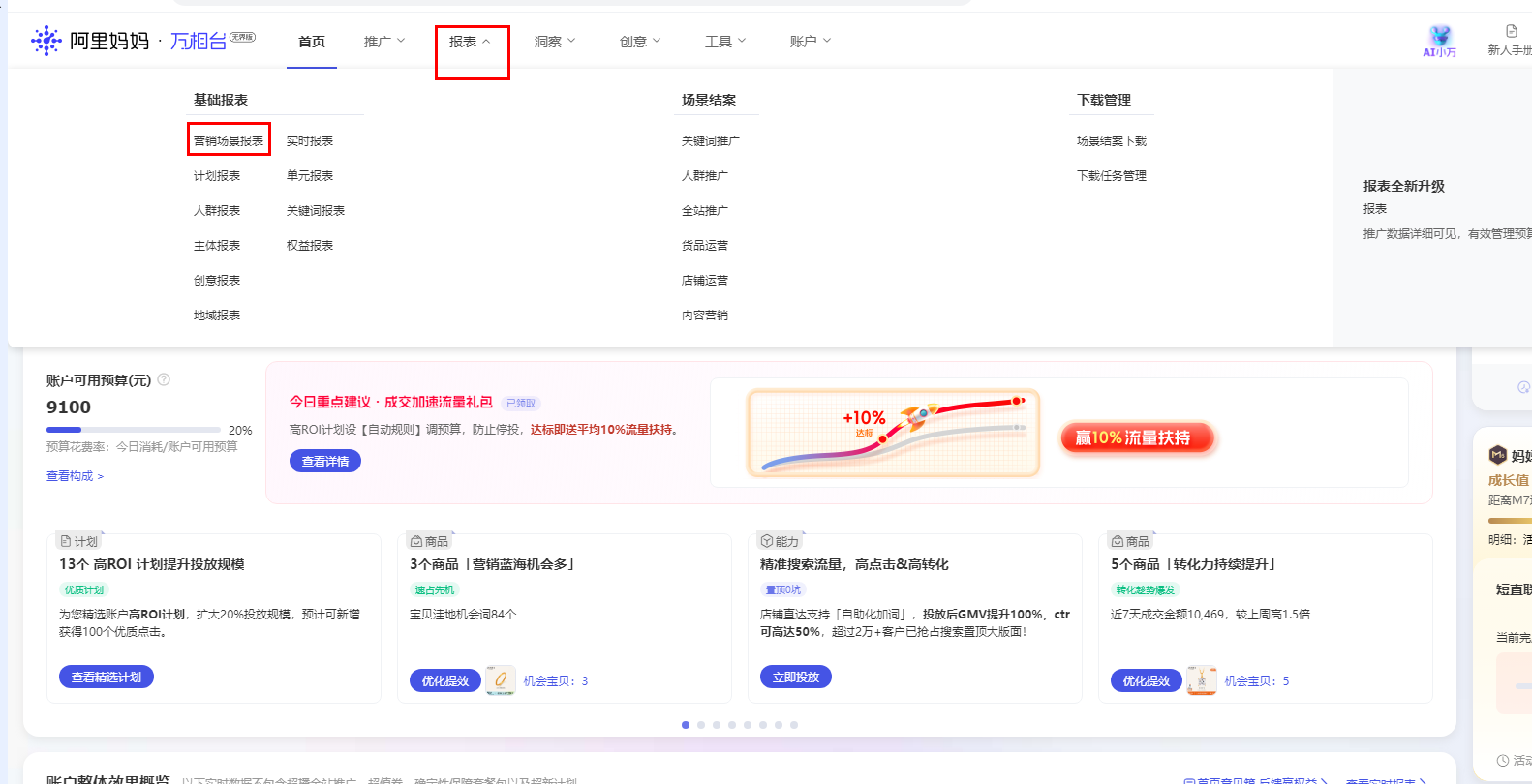
Task: Open 营销场景报表 from the report menu
Action: click(x=229, y=140)
